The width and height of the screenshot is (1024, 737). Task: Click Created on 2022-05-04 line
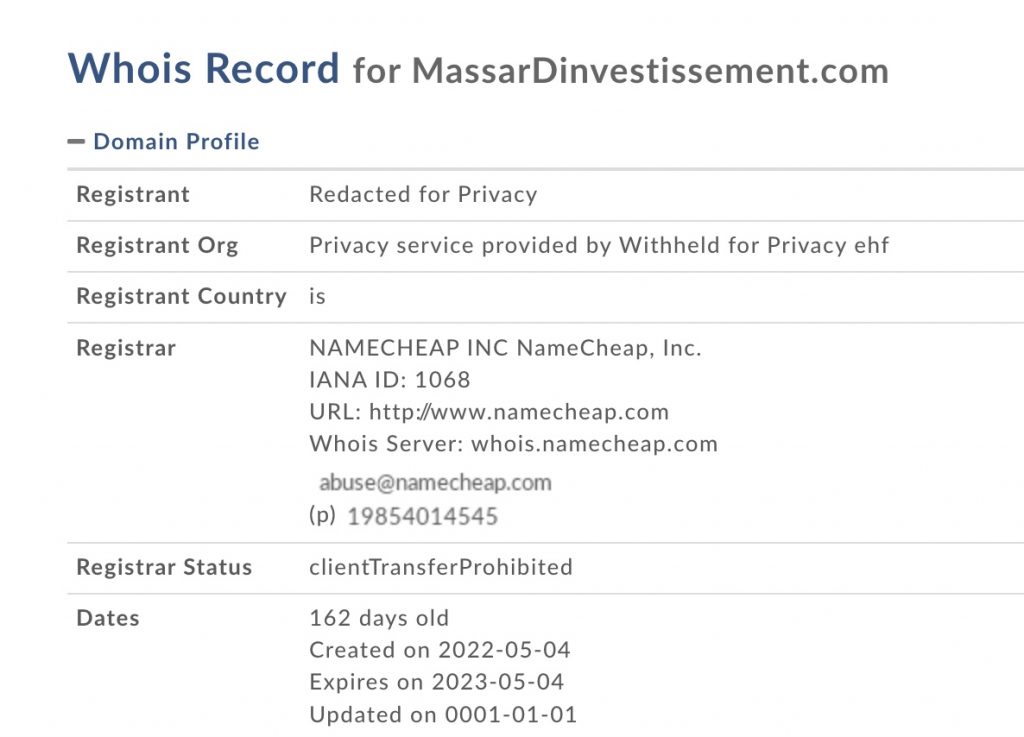(440, 650)
